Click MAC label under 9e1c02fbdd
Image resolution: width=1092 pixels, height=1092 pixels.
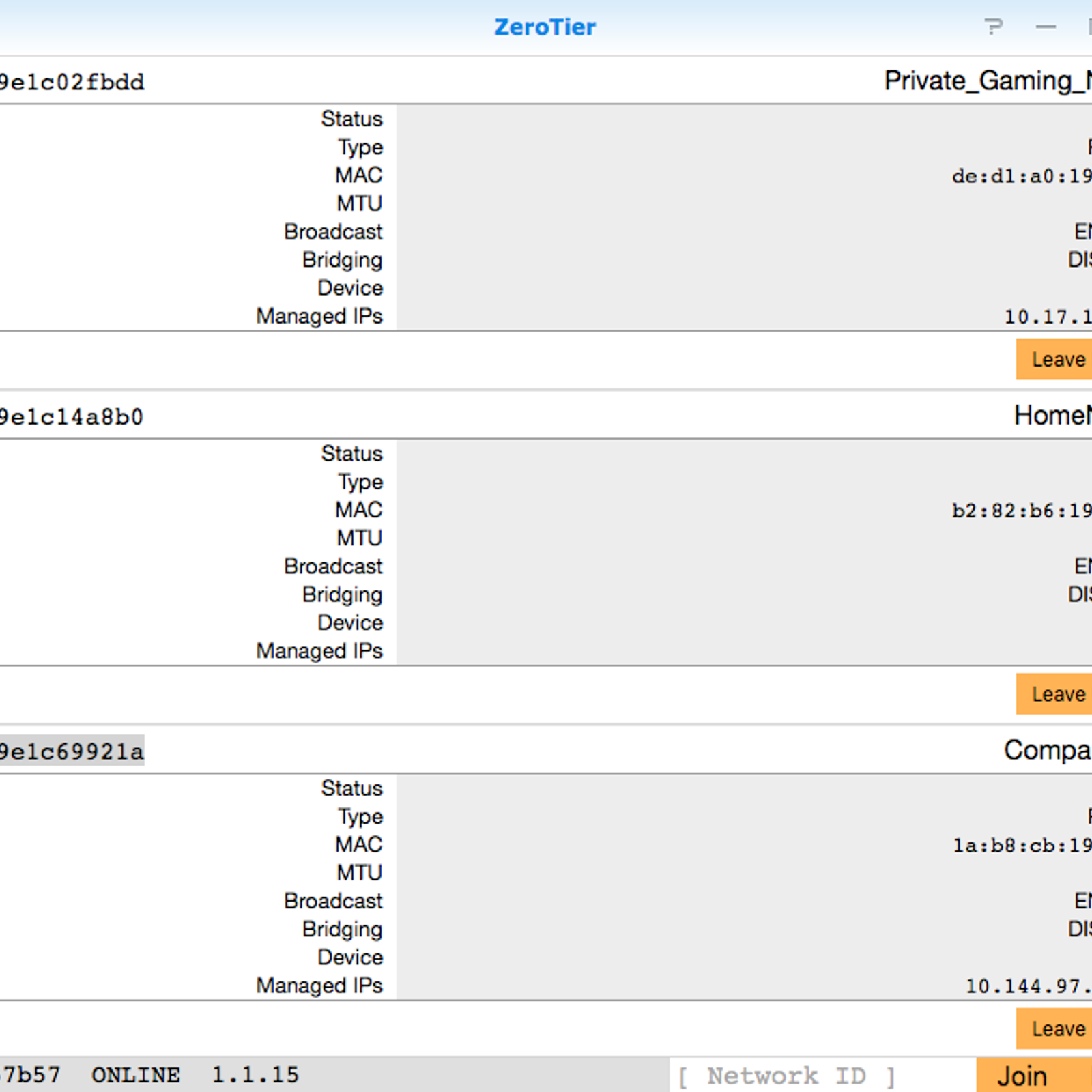pos(359,175)
